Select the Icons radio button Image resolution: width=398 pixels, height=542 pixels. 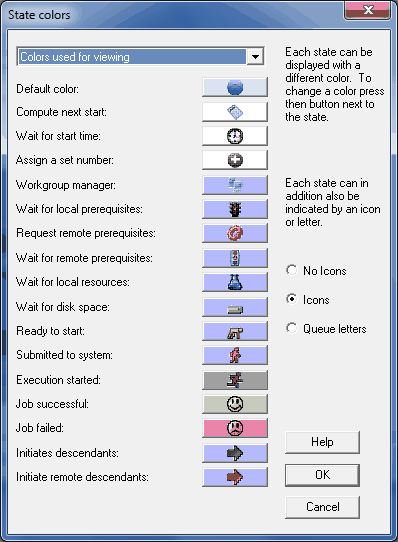tap(308, 299)
